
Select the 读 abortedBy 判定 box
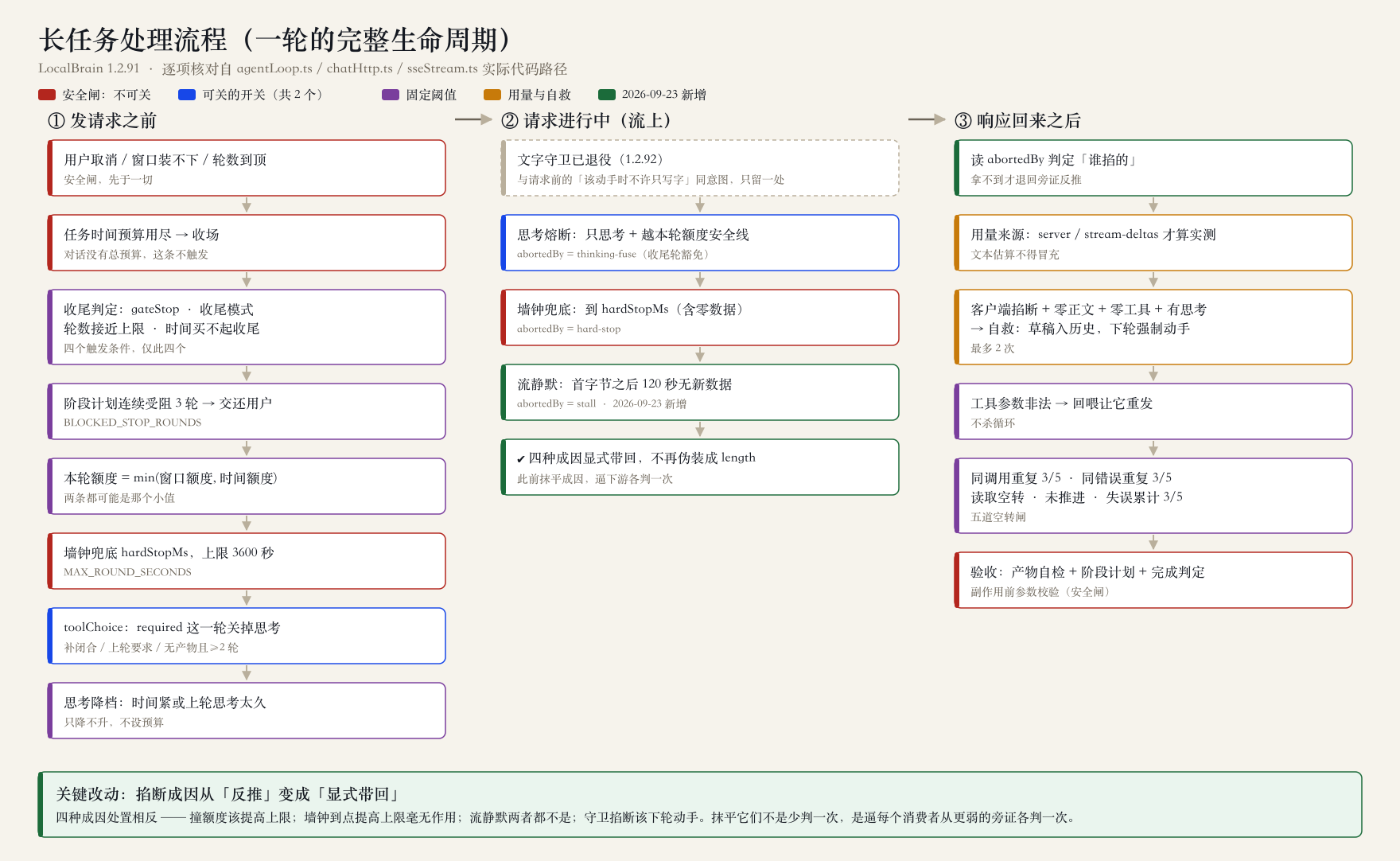coord(1153,168)
